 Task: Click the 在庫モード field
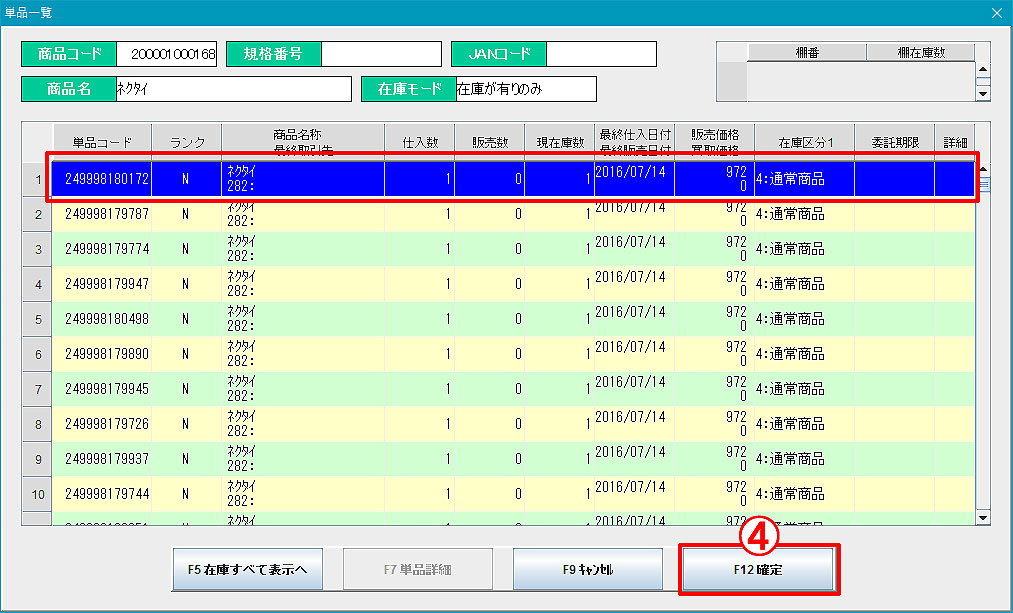524,89
